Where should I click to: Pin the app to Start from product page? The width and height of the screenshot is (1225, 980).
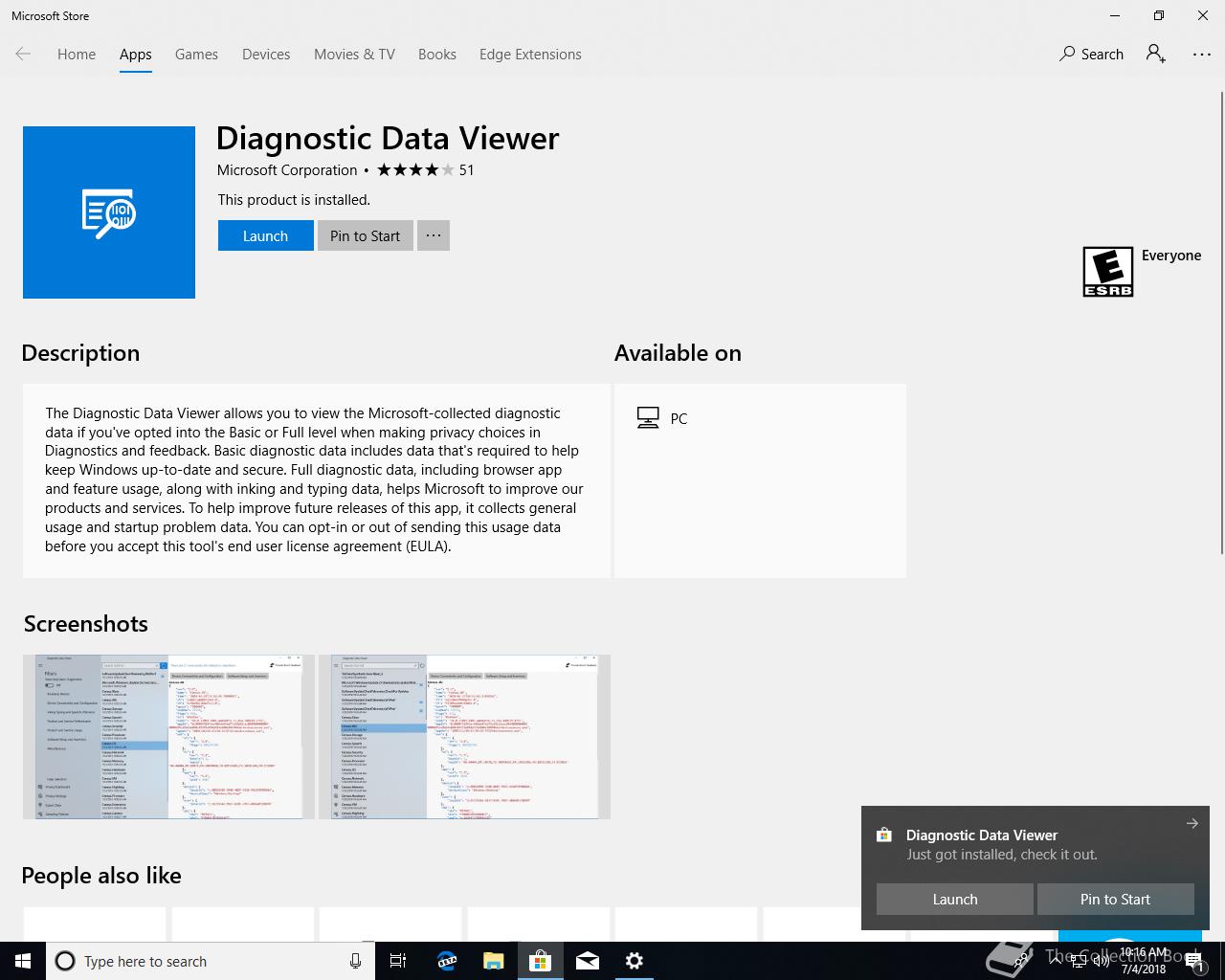pos(365,235)
